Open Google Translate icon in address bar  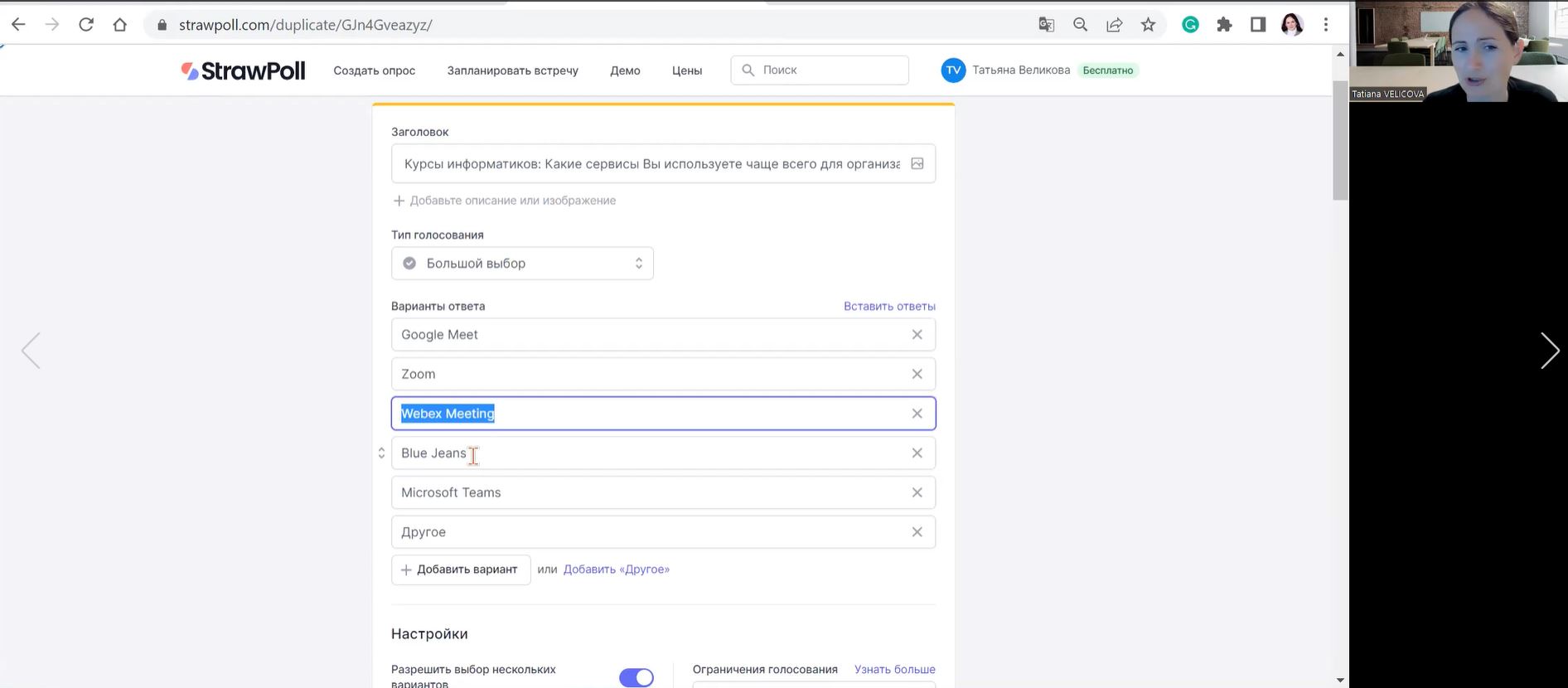[x=1046, y=25]
